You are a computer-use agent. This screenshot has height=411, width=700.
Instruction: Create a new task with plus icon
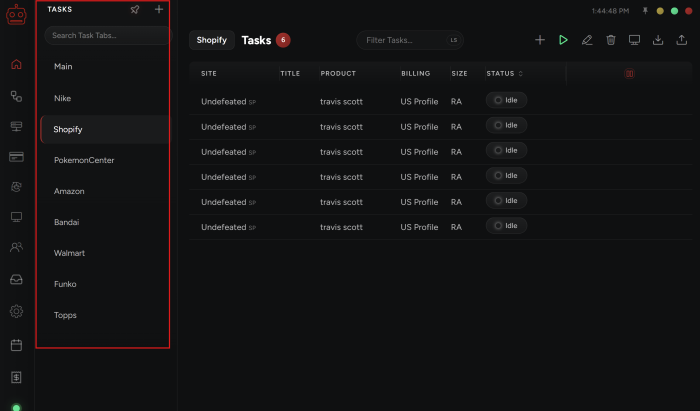tap(540, 40)
